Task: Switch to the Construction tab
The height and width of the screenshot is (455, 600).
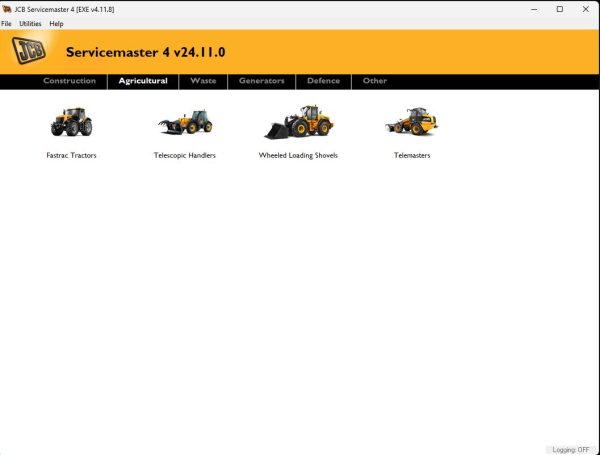Action: [69, 81]
